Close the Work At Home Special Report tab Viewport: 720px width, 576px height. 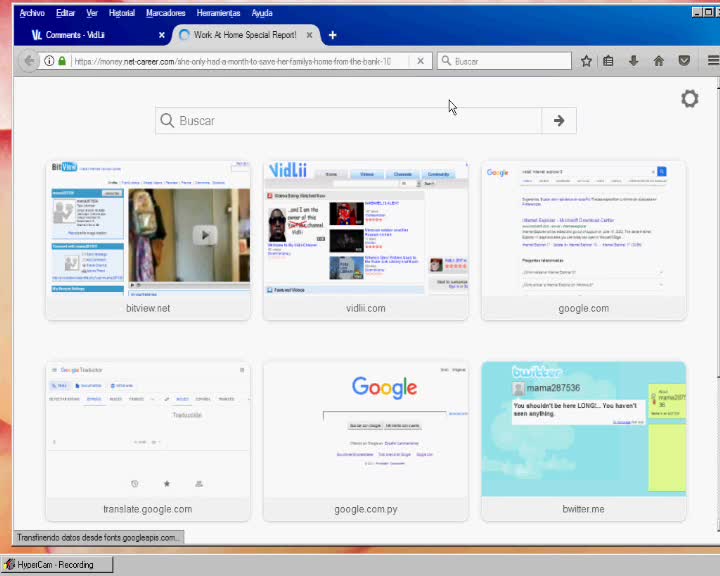point(309,35)
